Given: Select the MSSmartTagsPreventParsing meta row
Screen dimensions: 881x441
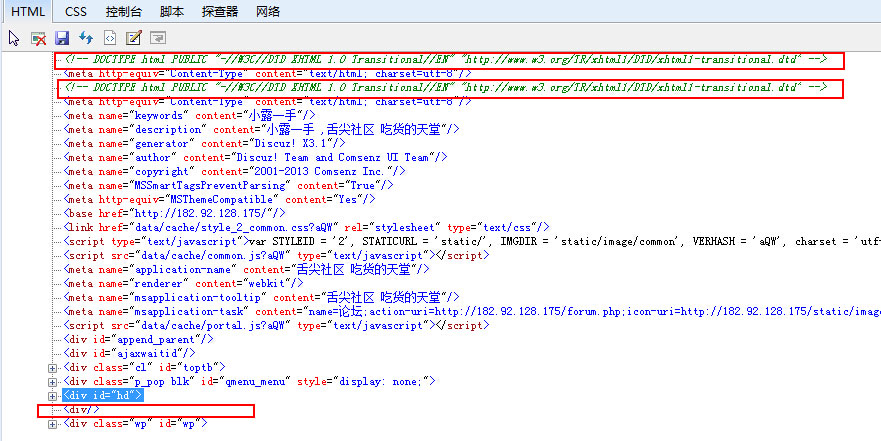Looking at the screenshot, I should click(x=228, y=185).
